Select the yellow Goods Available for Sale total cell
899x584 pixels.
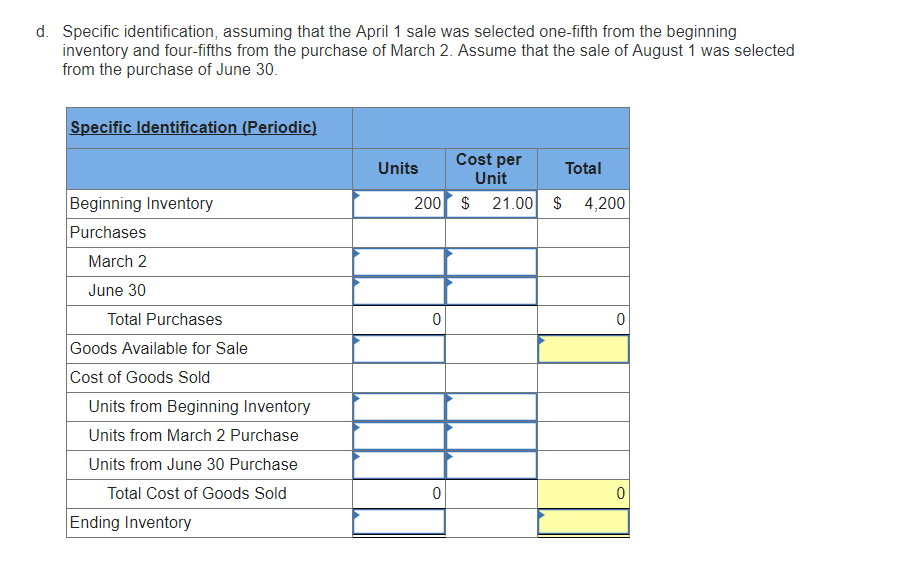(x=584, y=349)
